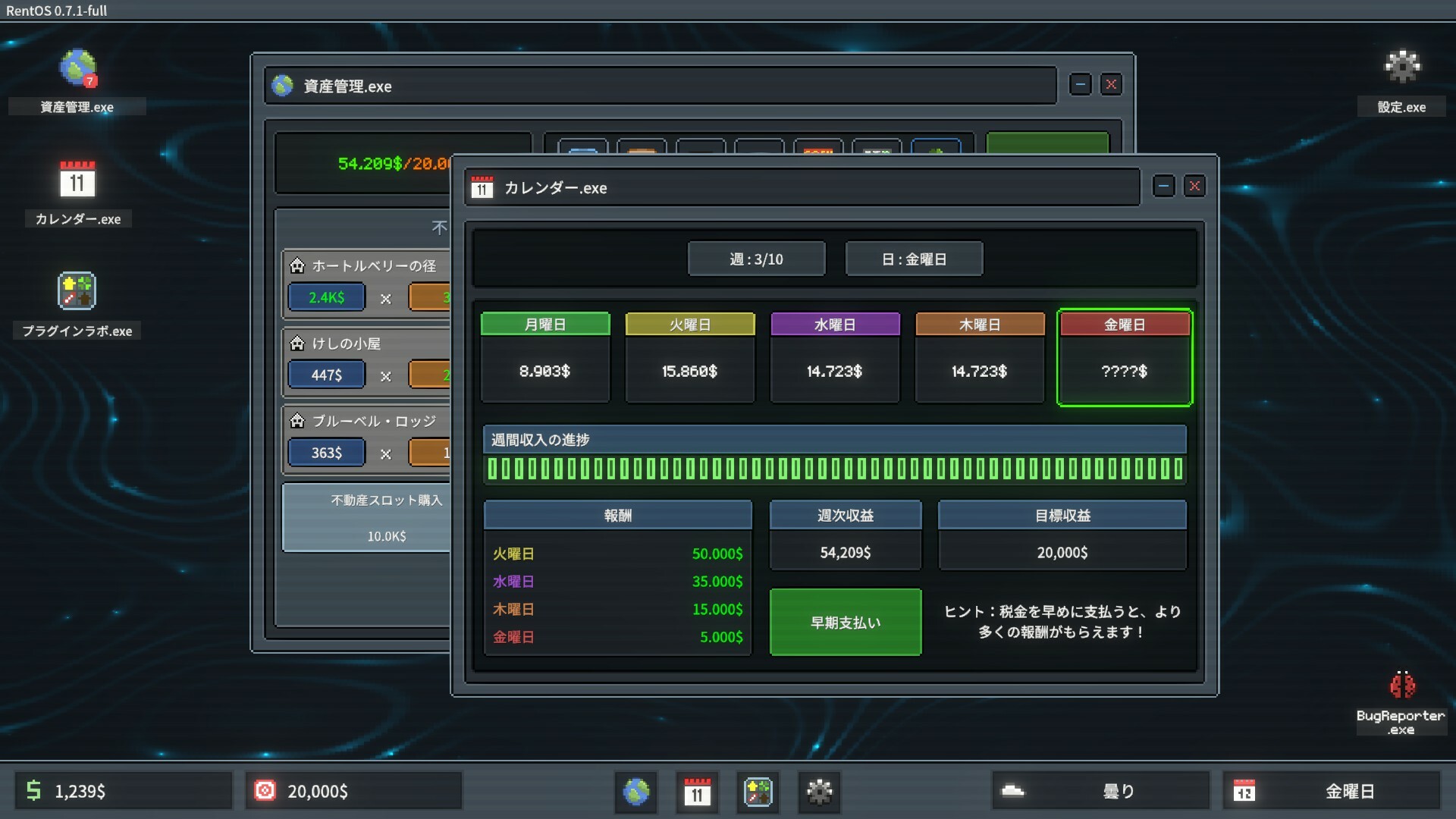Click the 20,000$ target indicator in taskbar
1456x819 pixels.
[353, 792]
